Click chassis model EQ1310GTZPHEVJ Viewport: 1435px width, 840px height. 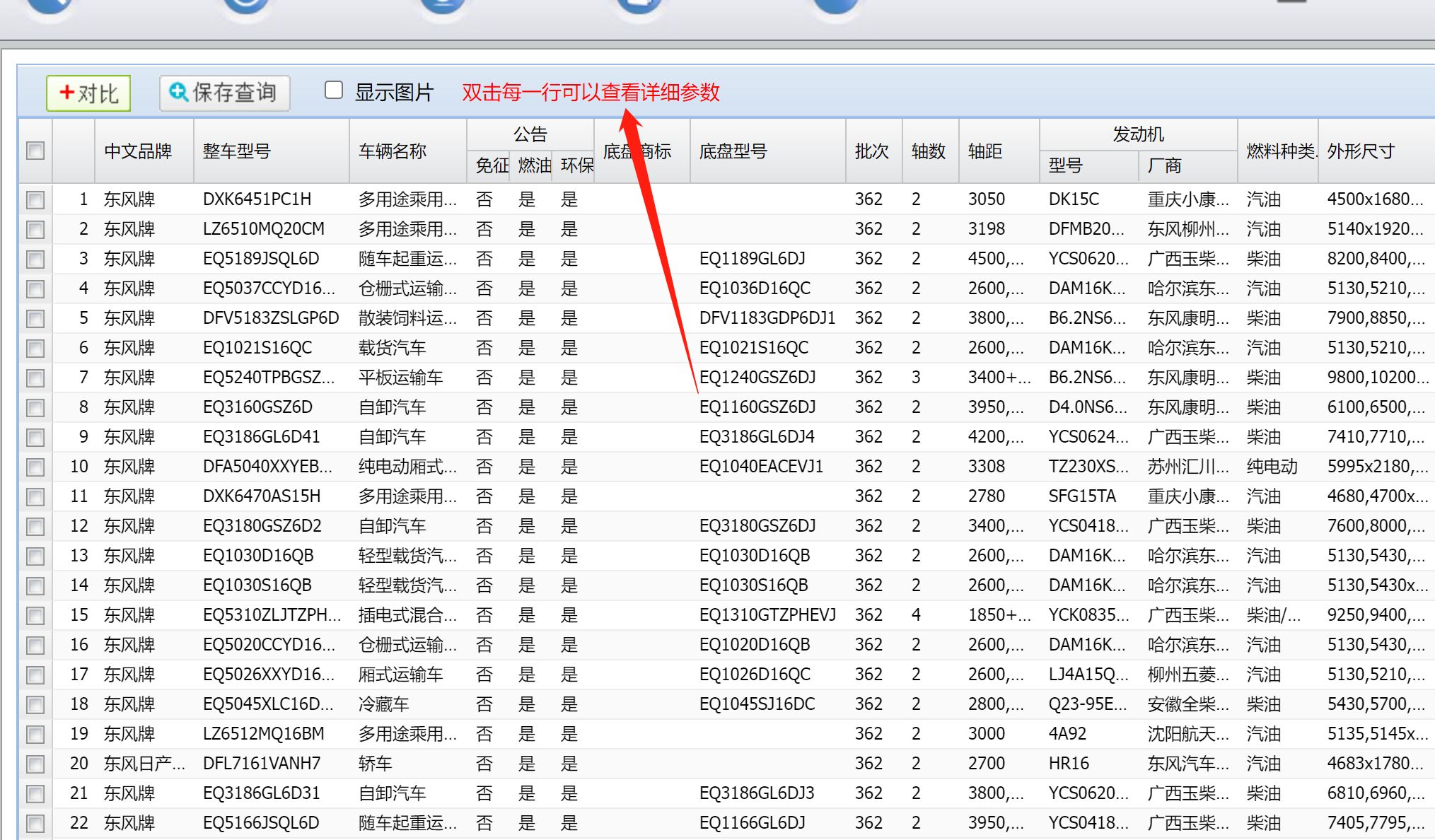(x=767, y=615)
